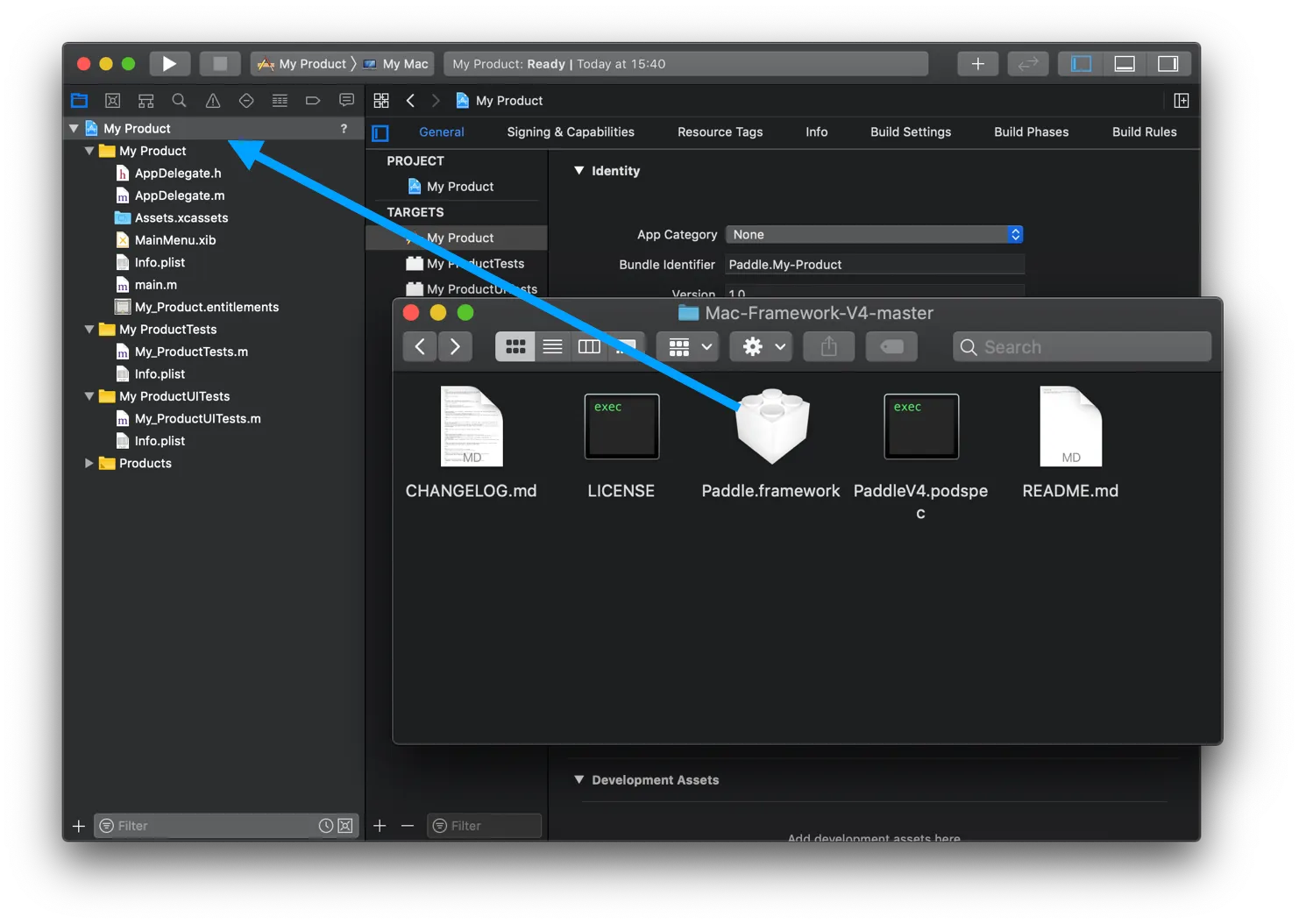Collapse the My ProductTests folder

click(89, 330)
